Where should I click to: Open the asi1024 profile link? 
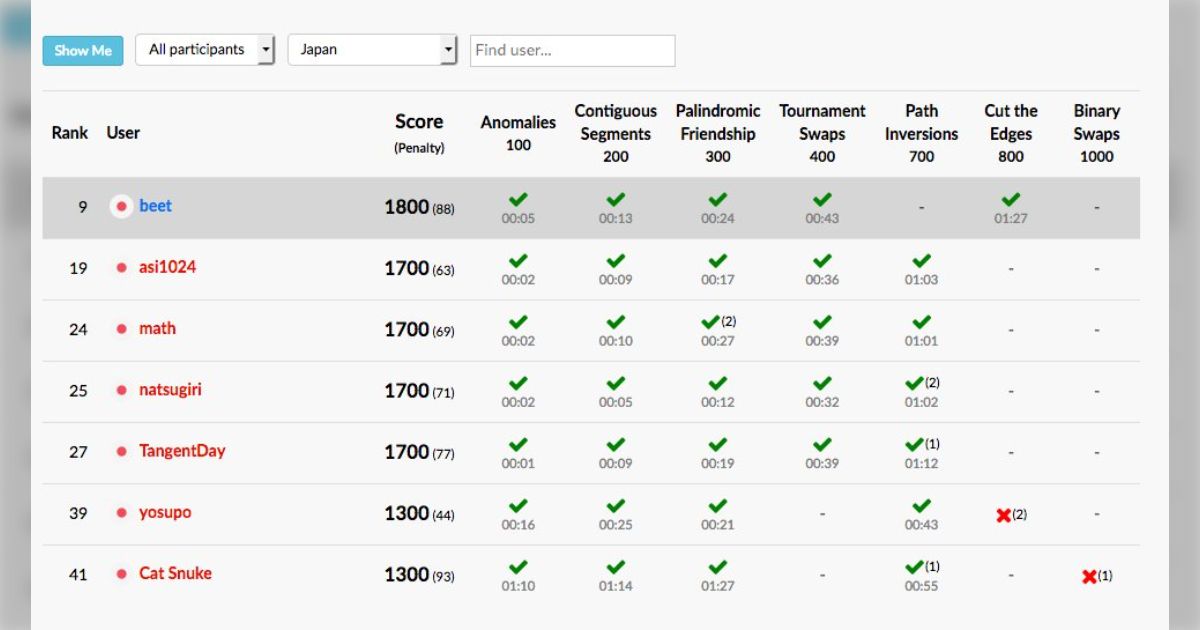(x=167, y=267)
